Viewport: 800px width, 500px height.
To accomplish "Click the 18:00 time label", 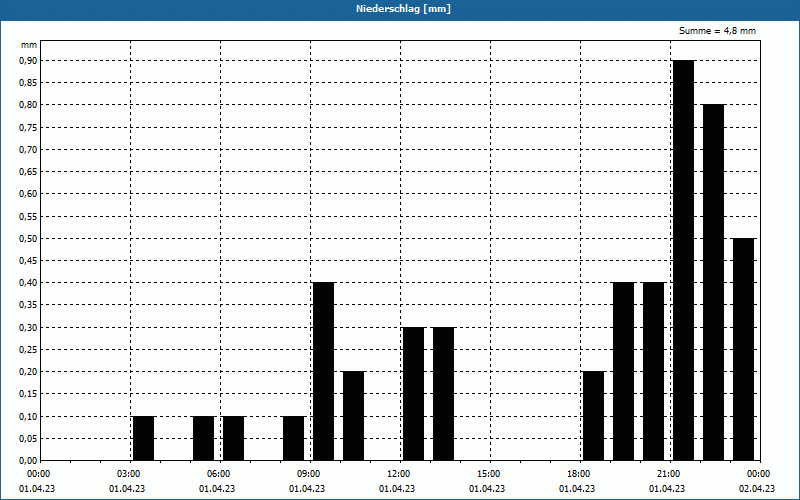I will 581,474.
